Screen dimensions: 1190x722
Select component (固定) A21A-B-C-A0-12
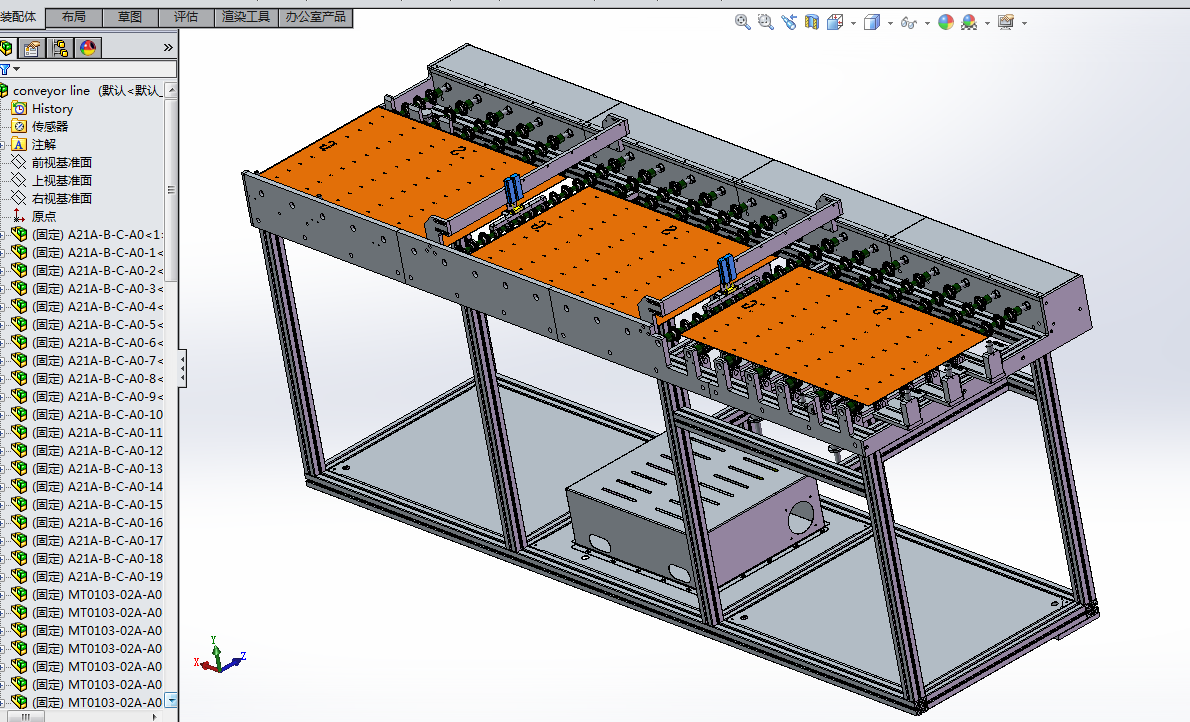[x=97, y=450]
